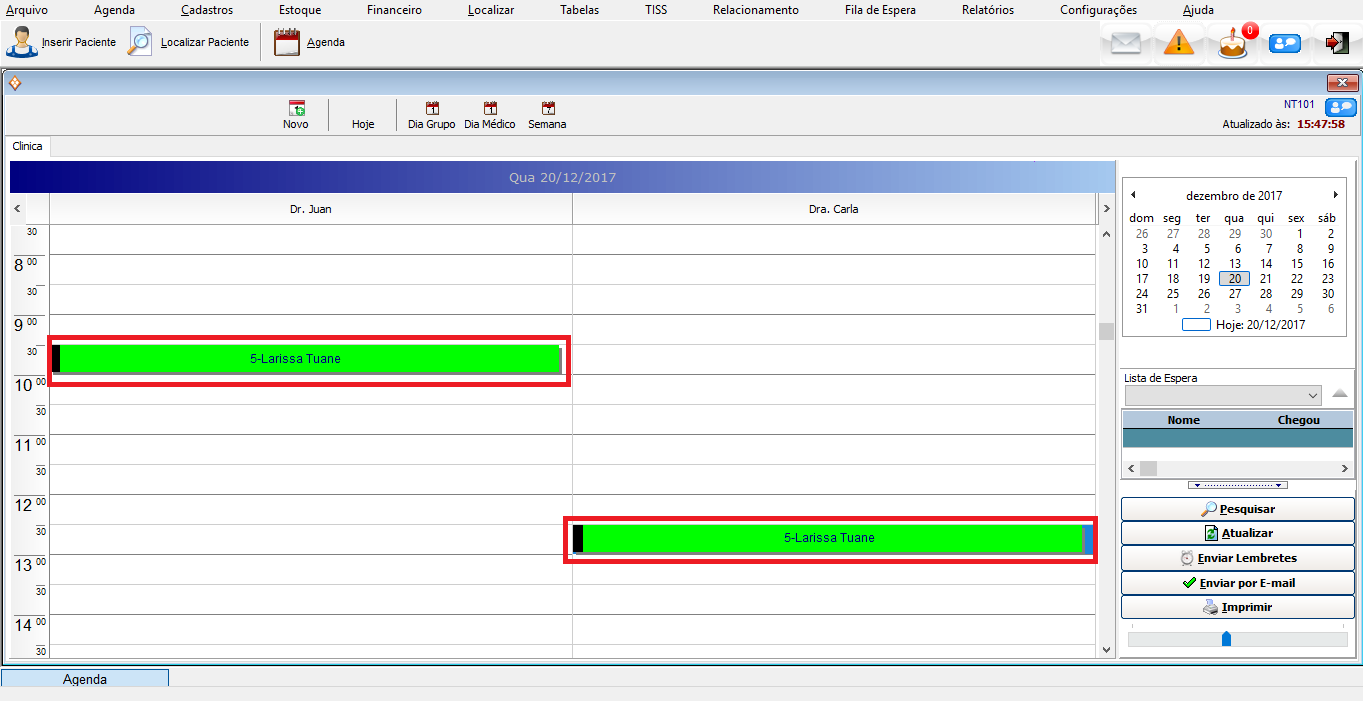Click the Inserir Paciente icon

pos(22,43)
